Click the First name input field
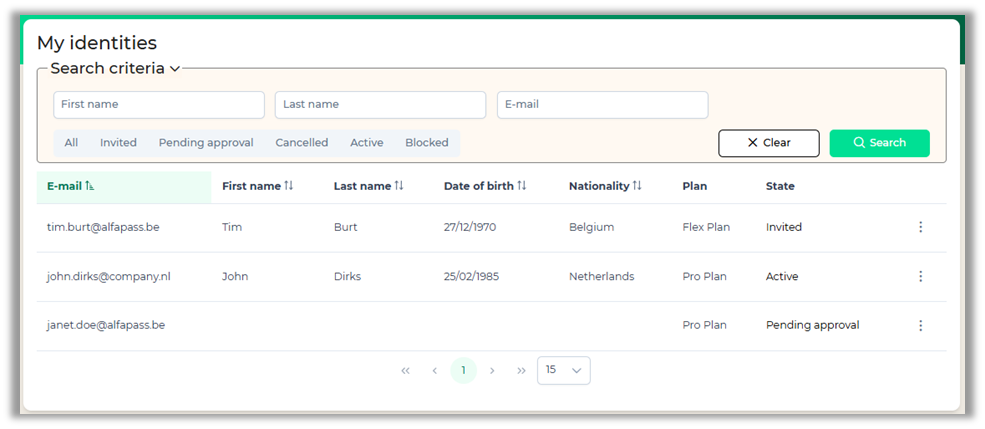 pyautogui.click(x=159, y=105)
